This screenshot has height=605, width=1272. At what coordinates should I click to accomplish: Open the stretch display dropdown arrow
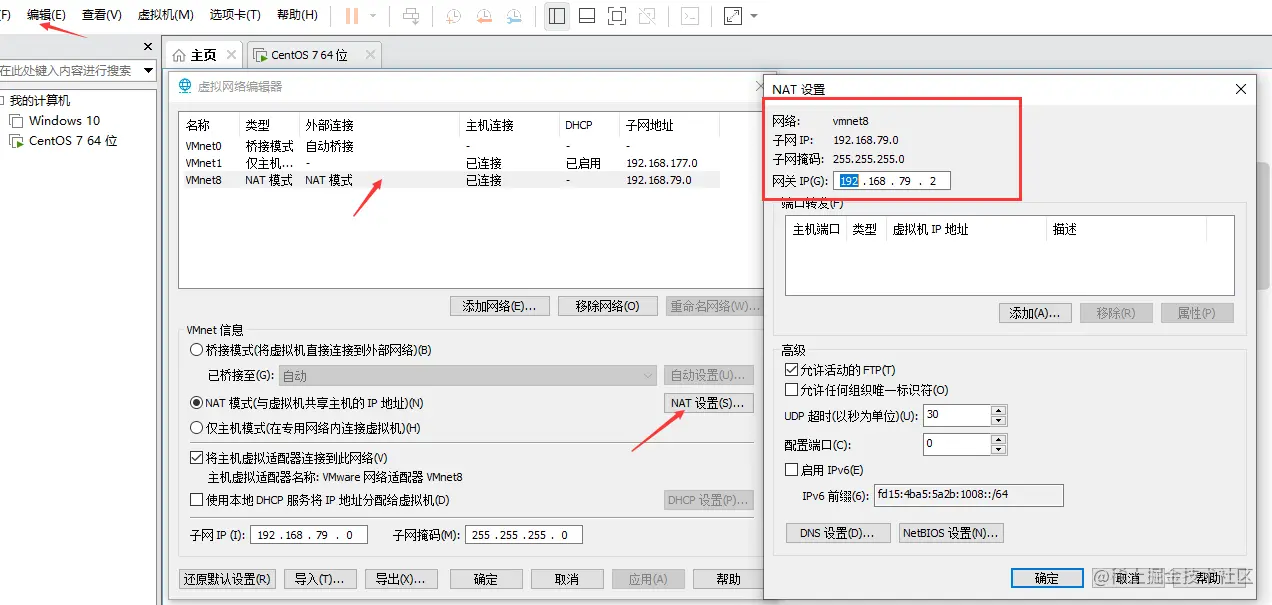point(753,16)
